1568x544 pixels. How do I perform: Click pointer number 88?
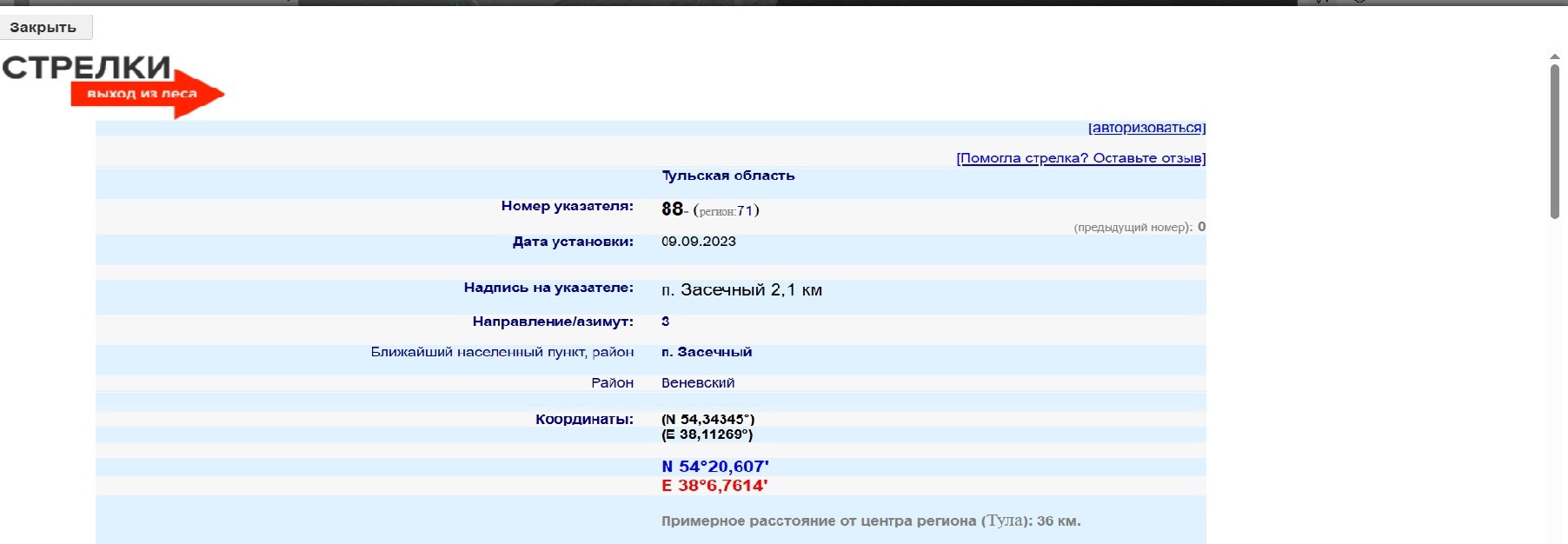672,209
